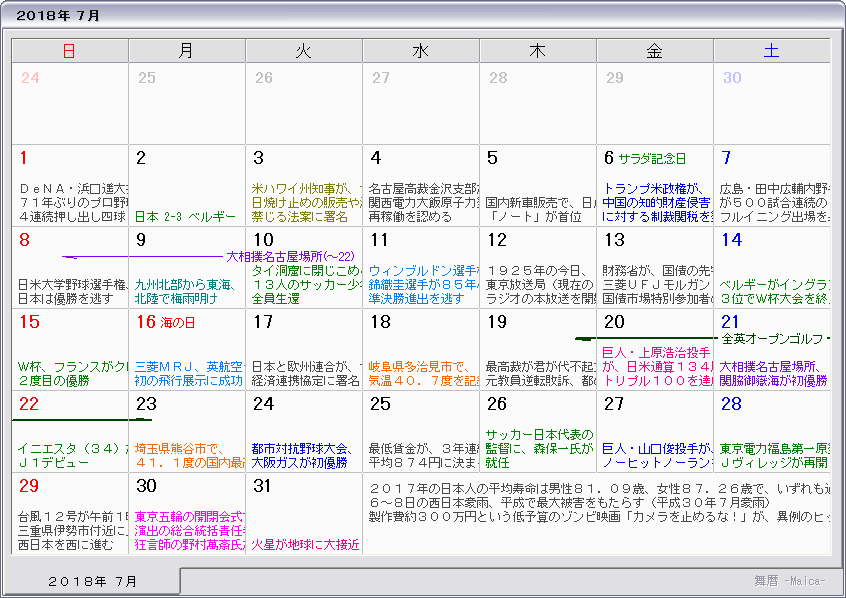Select day 2 date number

tap(141, 158)
